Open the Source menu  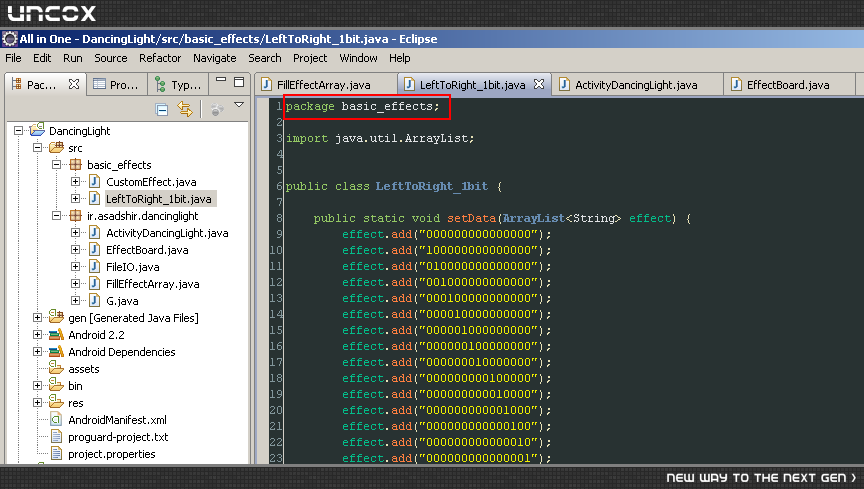111,58
